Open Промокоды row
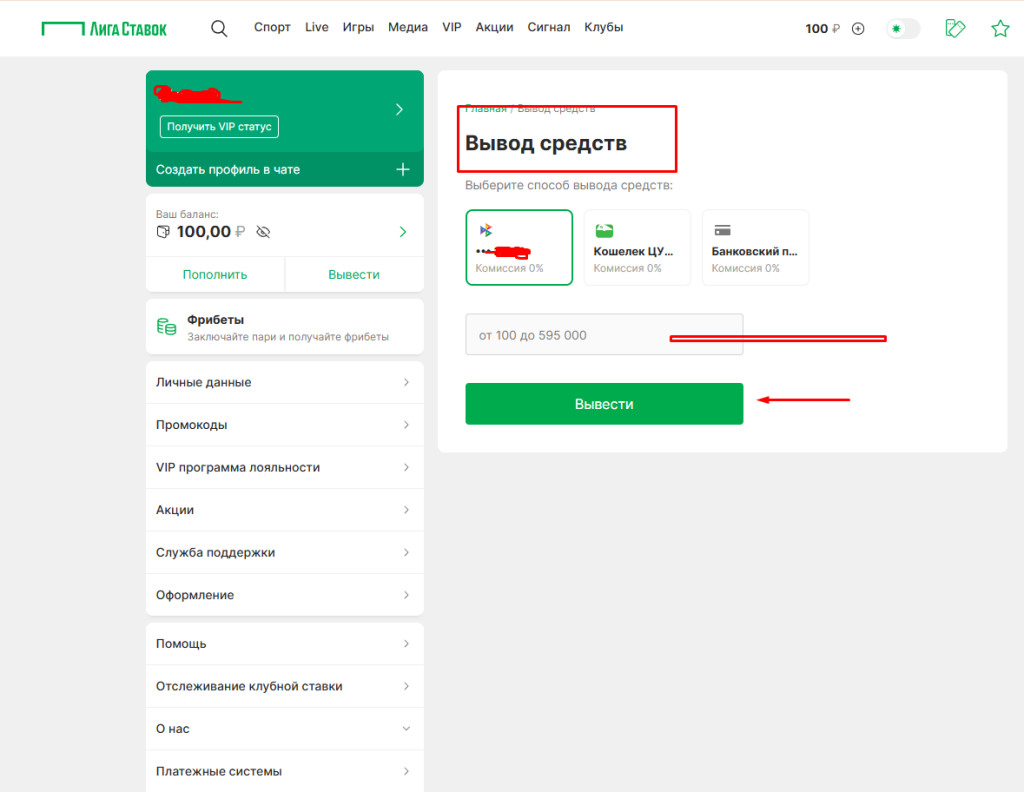1024x792 pixels. pyautogui.click(x=285, y=425)
